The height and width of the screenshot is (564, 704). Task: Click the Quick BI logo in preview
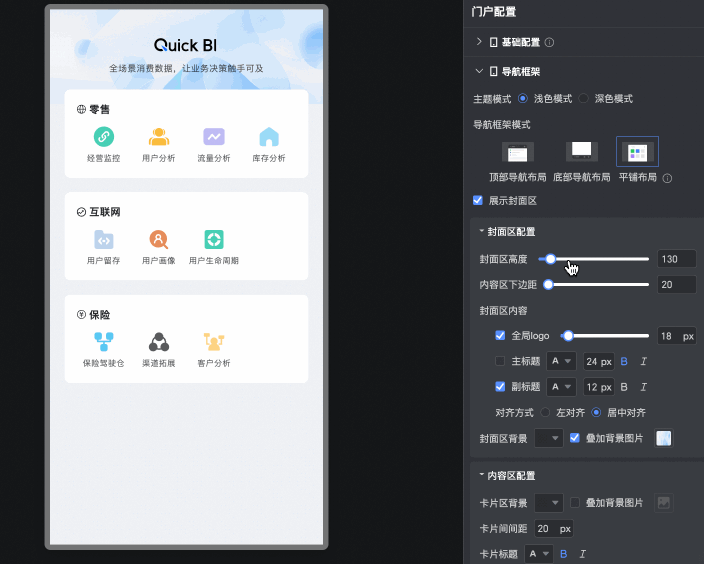point(185,45)
